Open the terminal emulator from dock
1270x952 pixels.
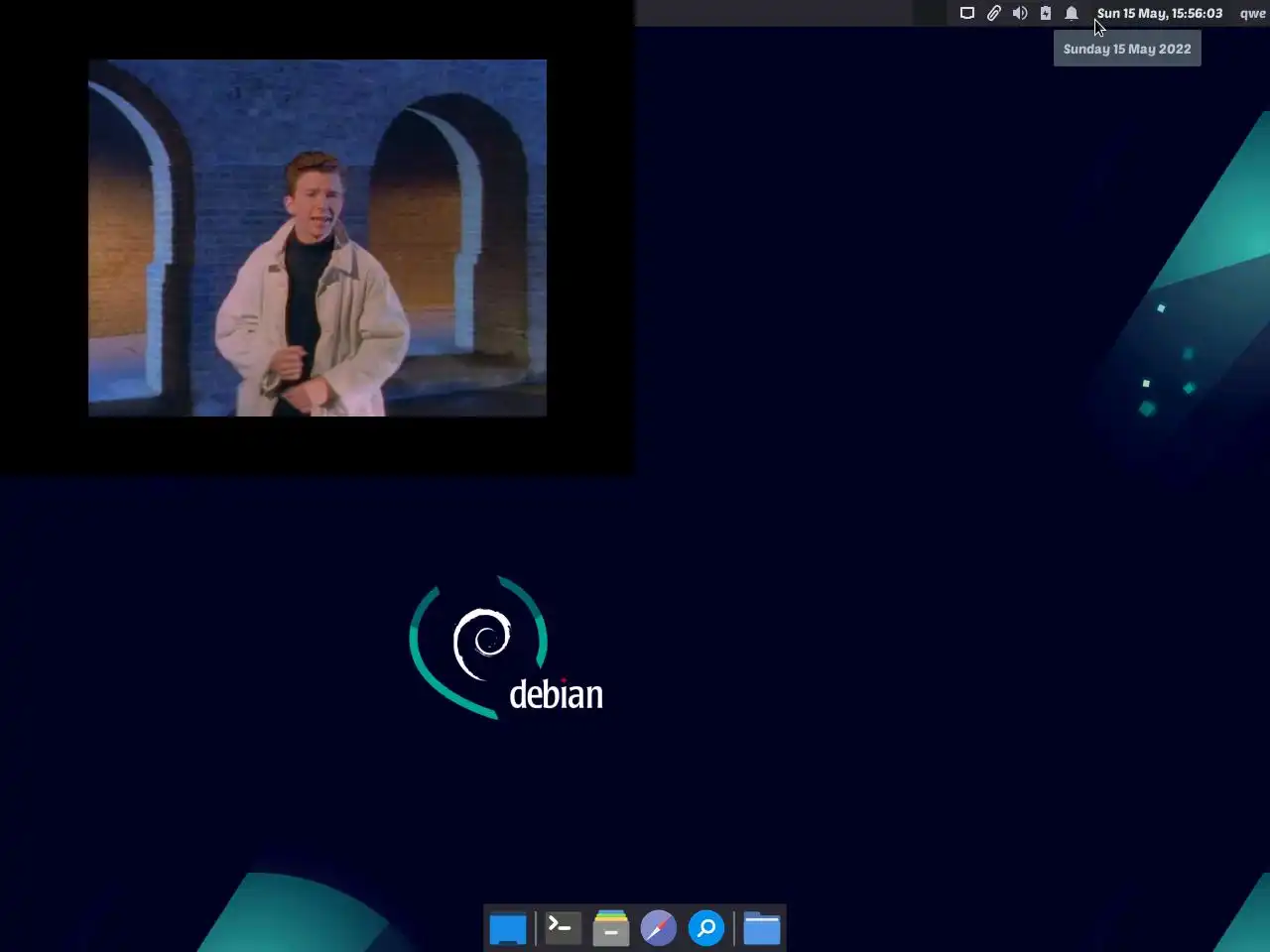[x=563, y=928]
